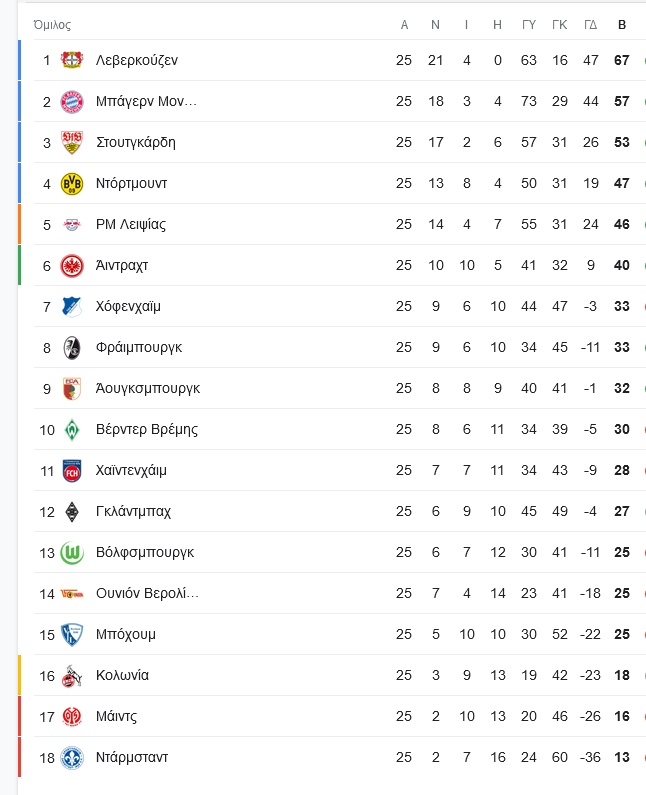Click the bold Β points column header
Screen dimensions: 646x795
[x=622, y=25]
